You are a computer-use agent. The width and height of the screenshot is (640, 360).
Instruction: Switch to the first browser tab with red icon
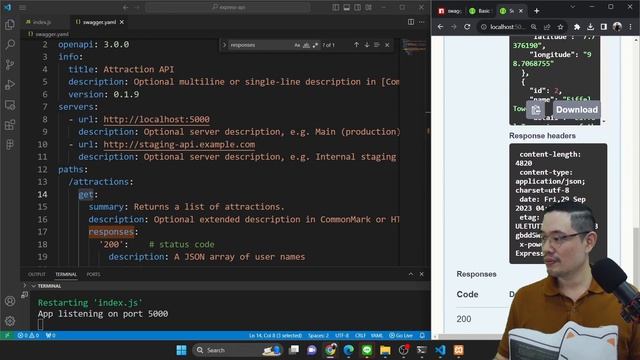click(450, 11)
